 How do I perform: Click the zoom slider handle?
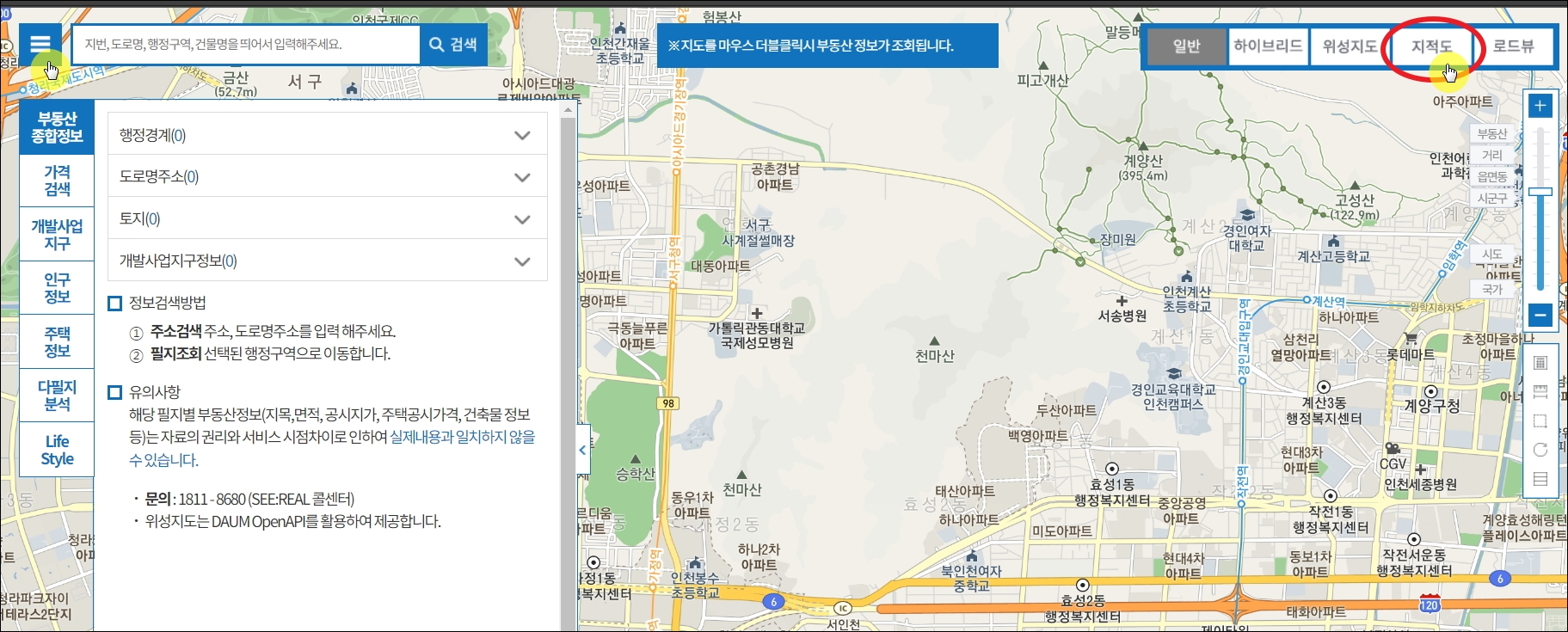coord(1540,192)
